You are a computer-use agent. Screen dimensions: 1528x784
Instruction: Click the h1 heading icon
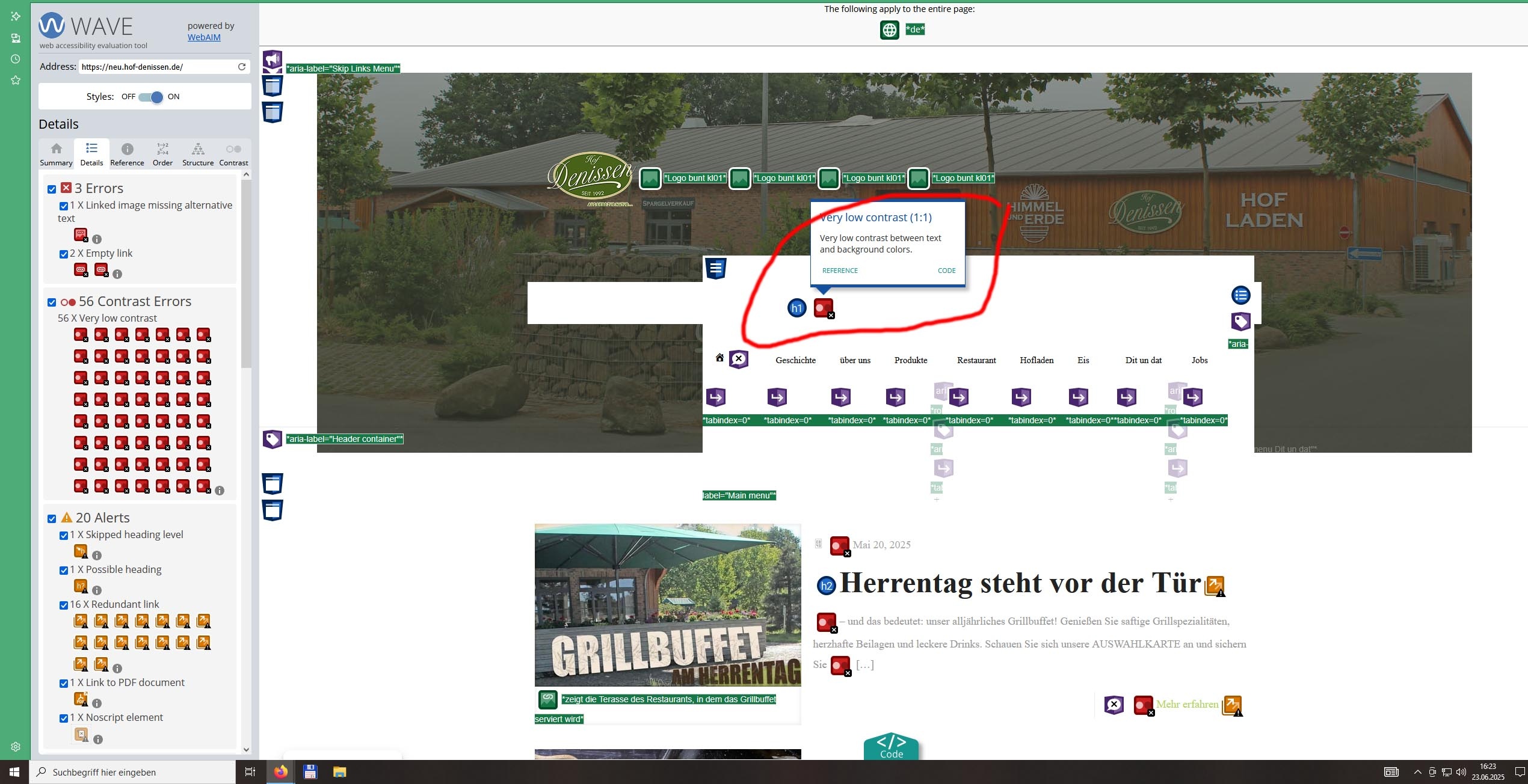pyautogui.click(x=796, y=308)
